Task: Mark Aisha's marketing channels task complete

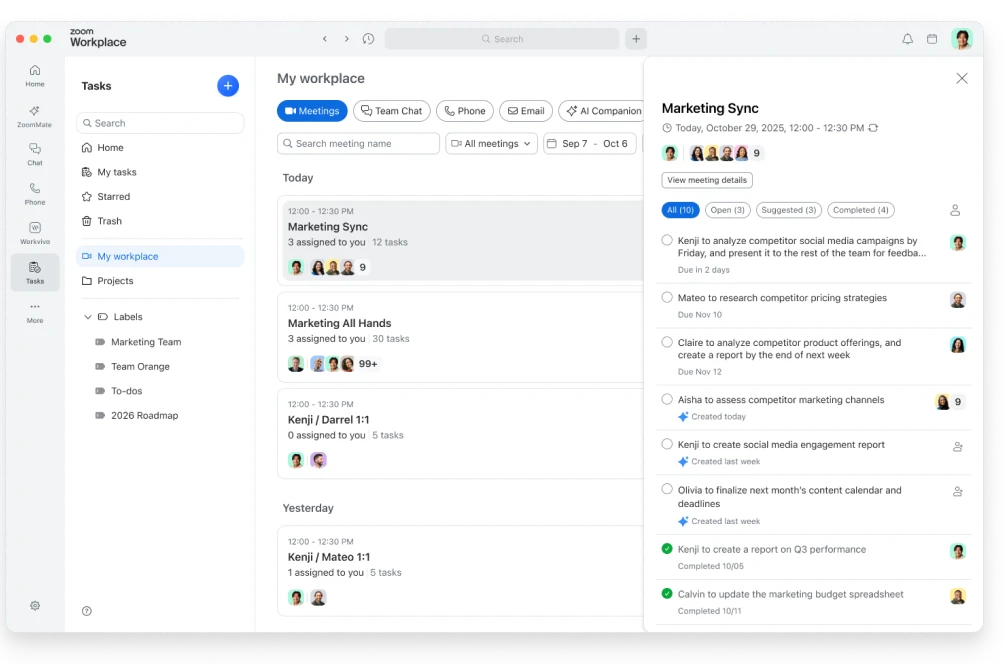Action: click(667, 399)
